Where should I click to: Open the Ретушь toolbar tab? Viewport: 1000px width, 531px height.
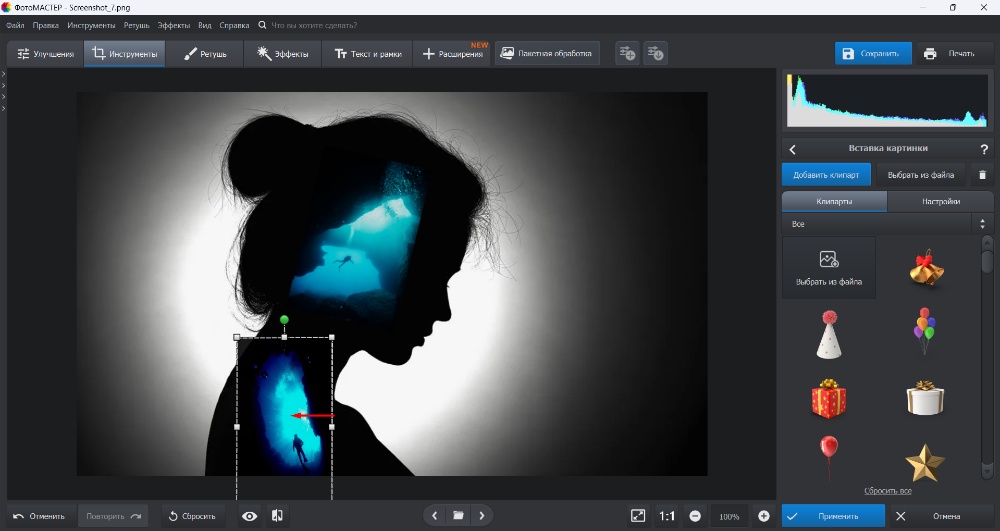[x=206, y=54]
